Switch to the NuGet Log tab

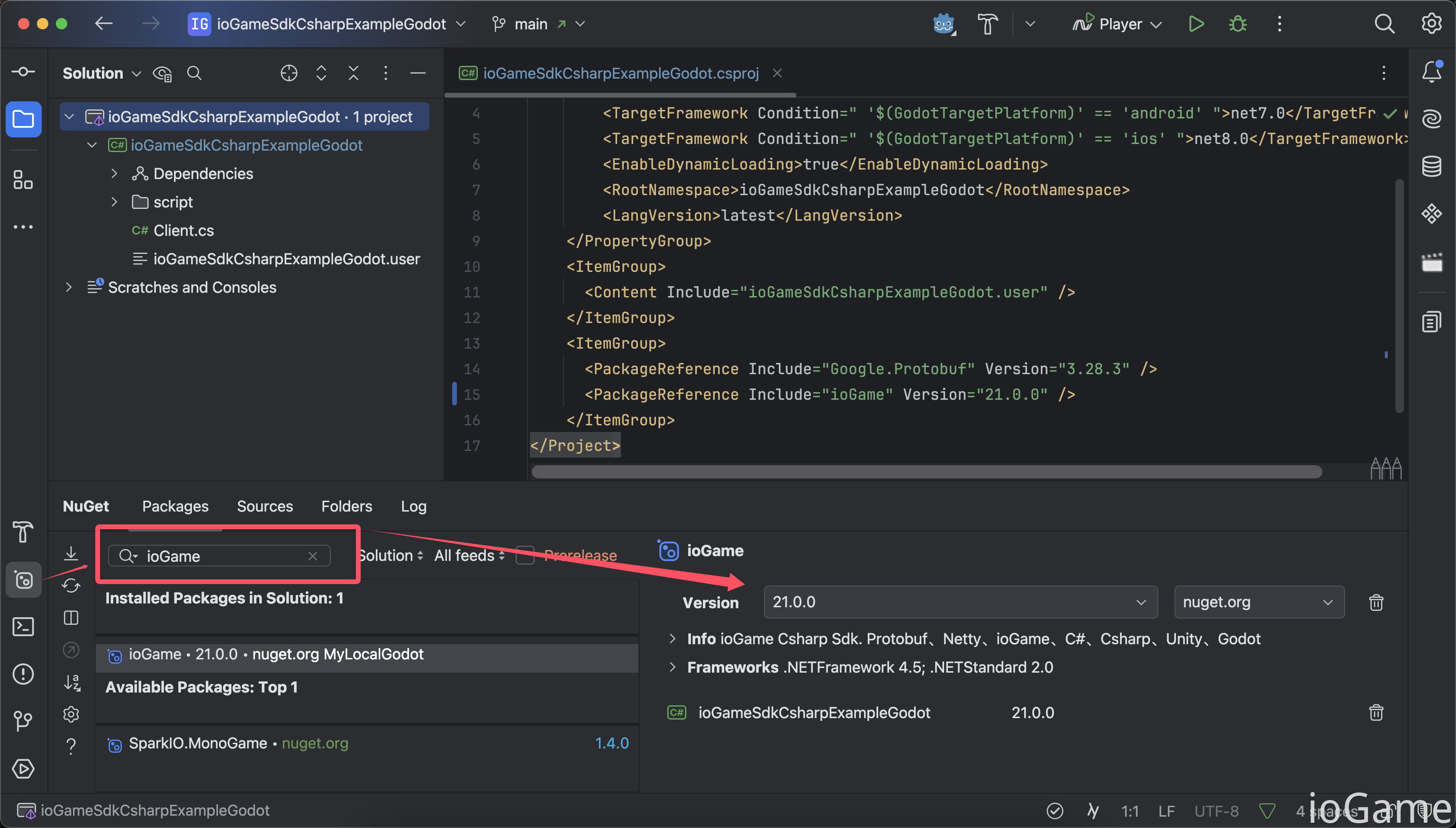413,506
